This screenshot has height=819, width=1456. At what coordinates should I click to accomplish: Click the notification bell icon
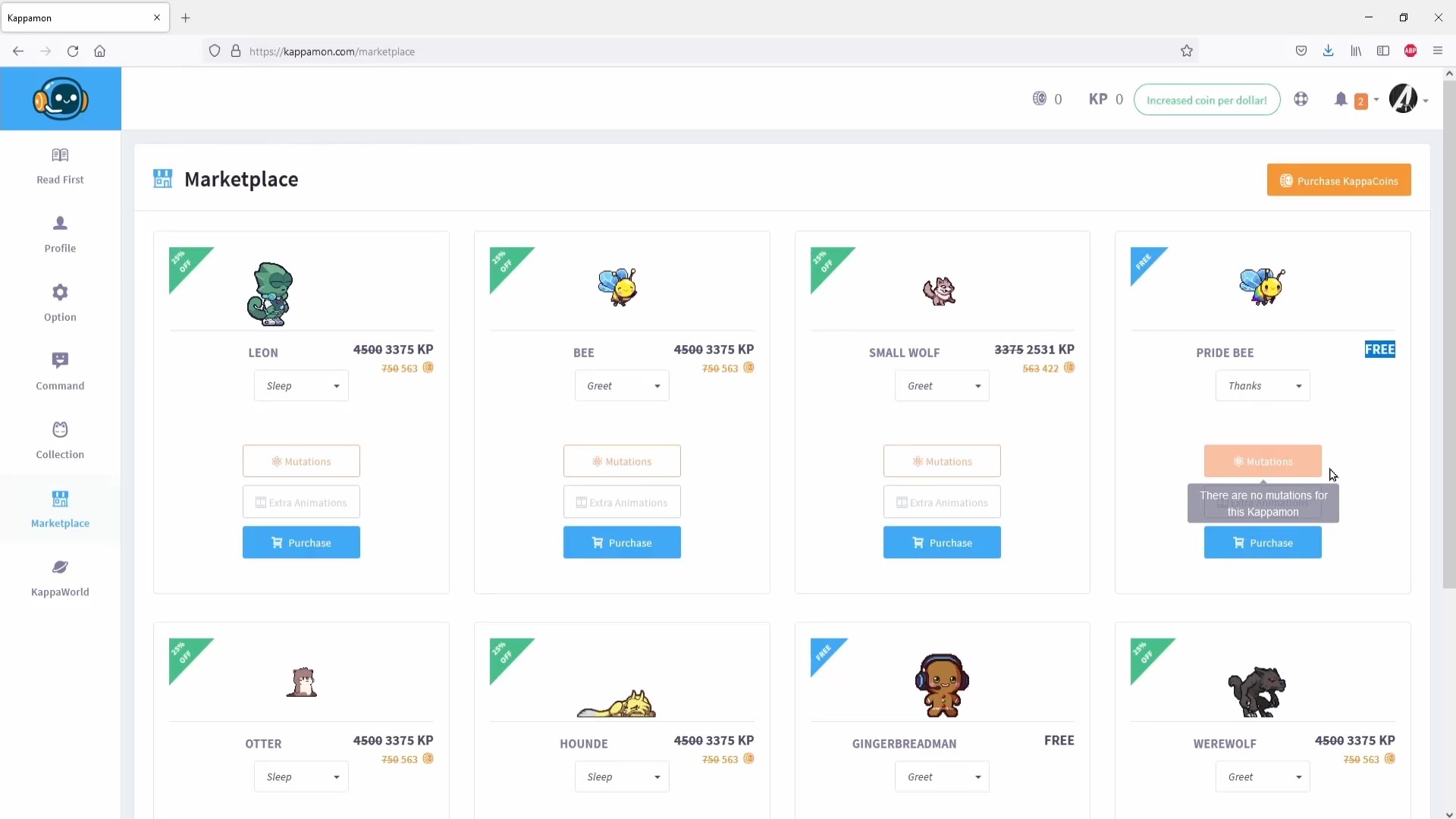(1341, 99)
